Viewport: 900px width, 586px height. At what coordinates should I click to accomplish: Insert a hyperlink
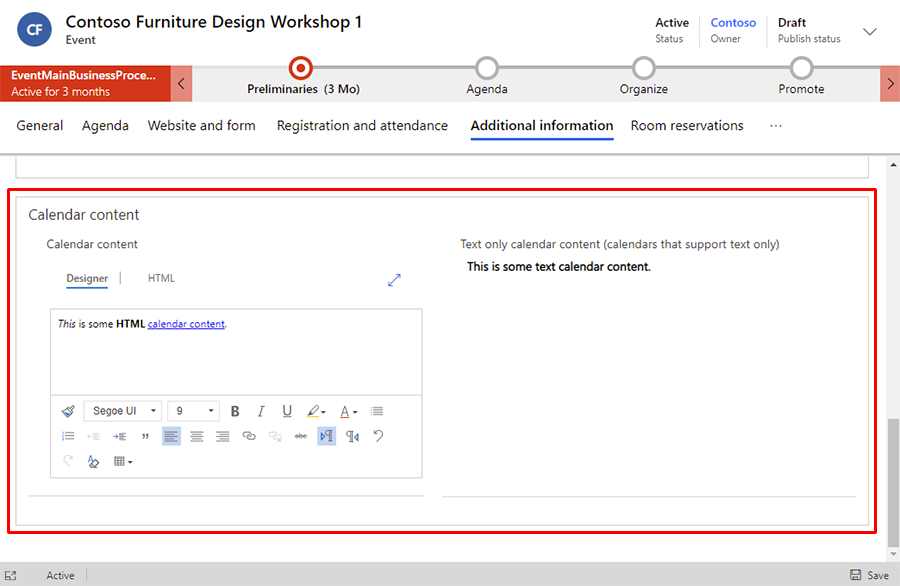249,436
